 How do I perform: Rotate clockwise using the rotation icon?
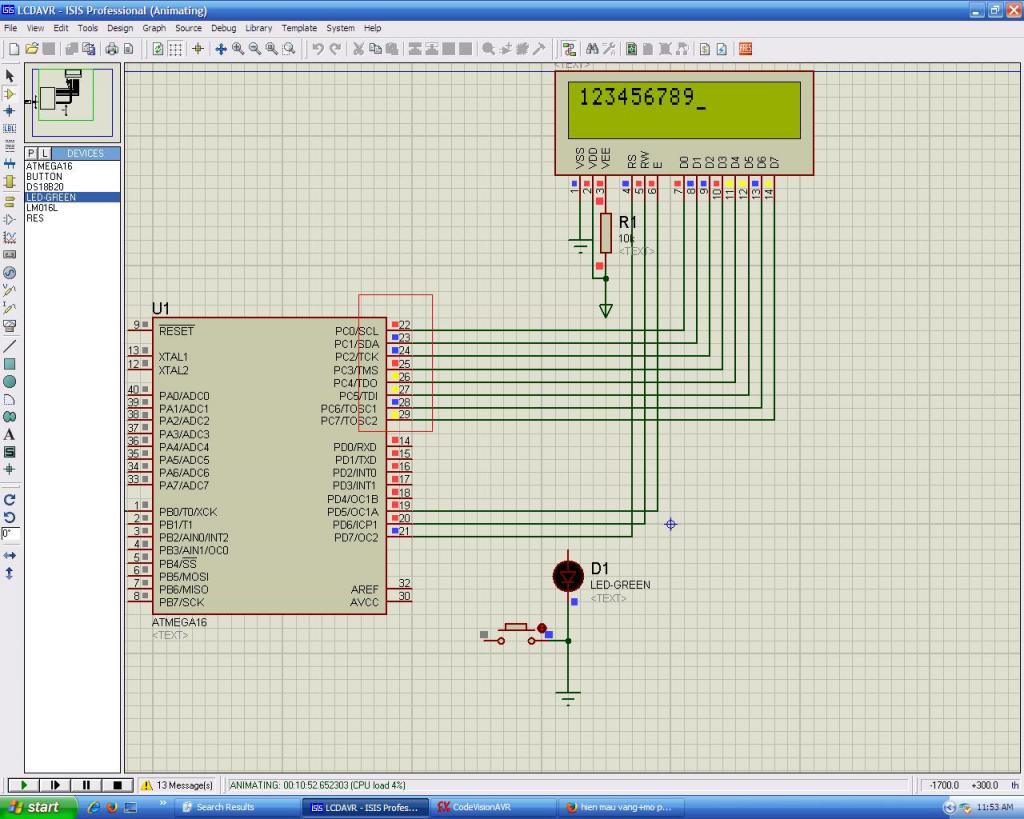point(10,499)
